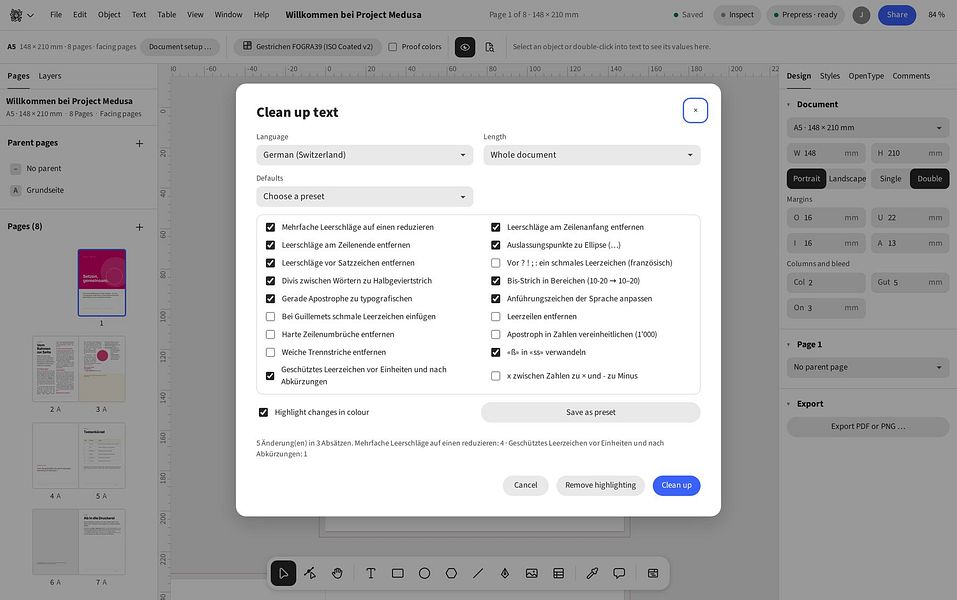
Task: Toggle 'Highlight changes in colour' checkbox
Action: [x=263, y=413]
